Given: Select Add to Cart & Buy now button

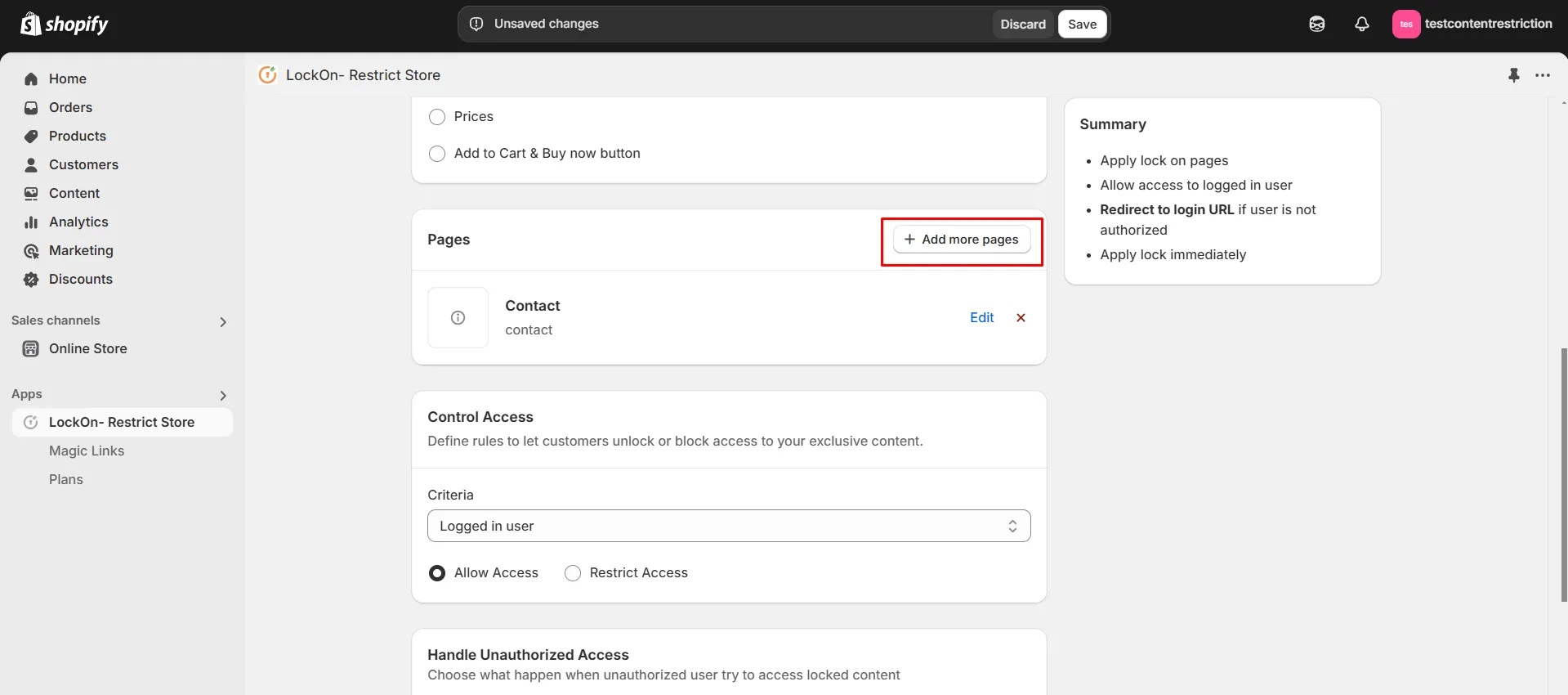Looking at the screenshot, I should [437, 153].
